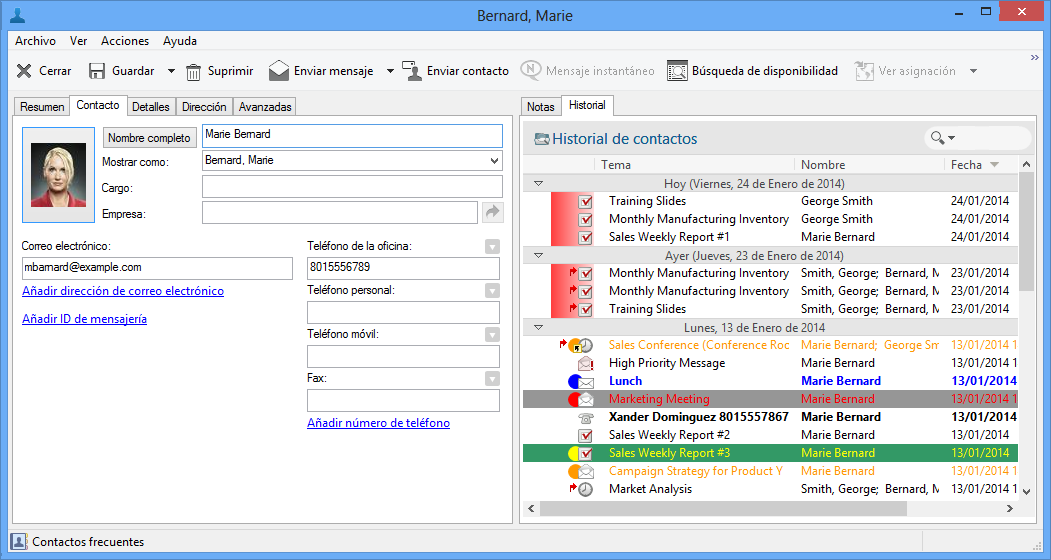1051x560 pixels.
Task: Click the Suprimir trash can icon
Action: (194, 71)
